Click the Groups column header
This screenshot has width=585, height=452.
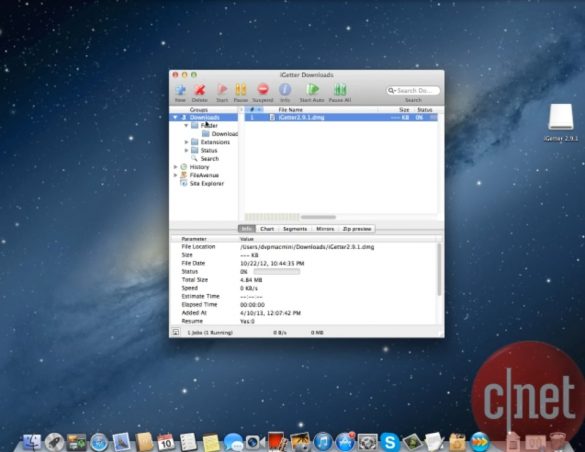pos(199,110)
